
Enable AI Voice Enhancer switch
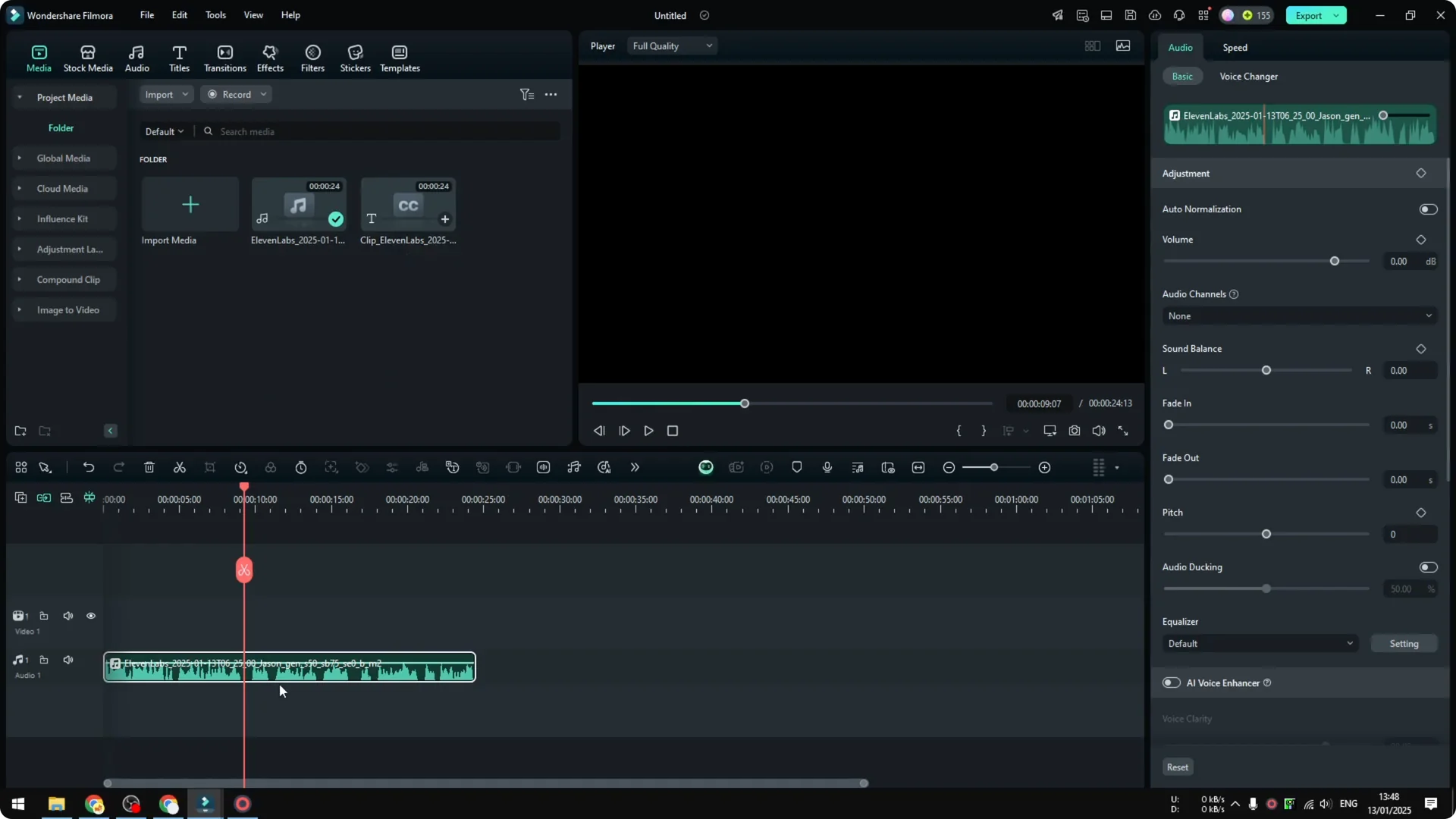point(1172,682)
